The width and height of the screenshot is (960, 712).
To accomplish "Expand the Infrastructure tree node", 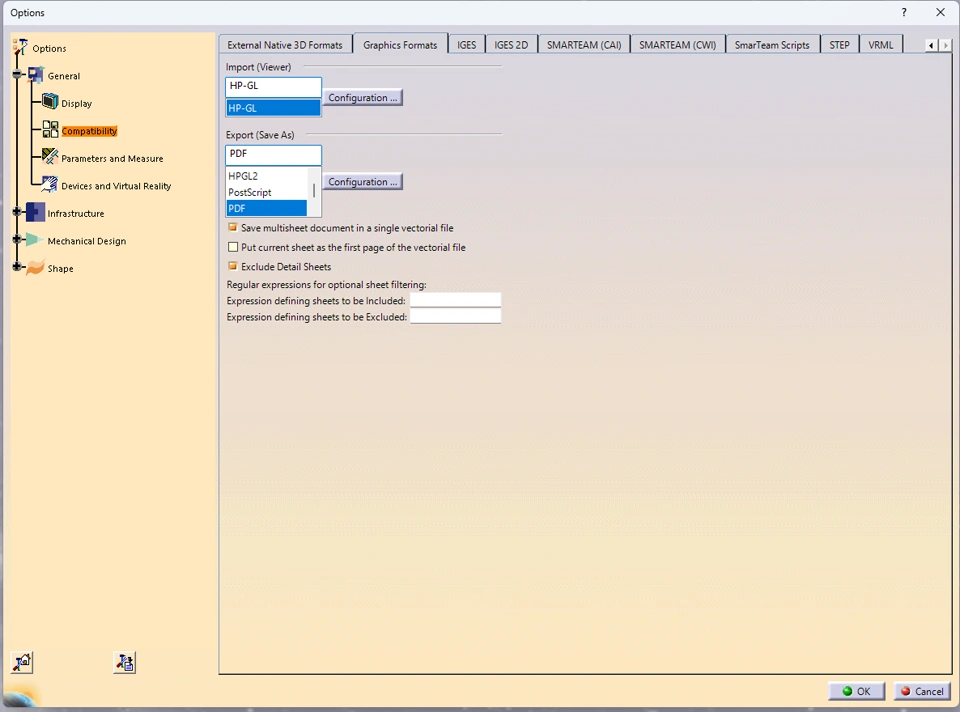I will click(17, 212).
